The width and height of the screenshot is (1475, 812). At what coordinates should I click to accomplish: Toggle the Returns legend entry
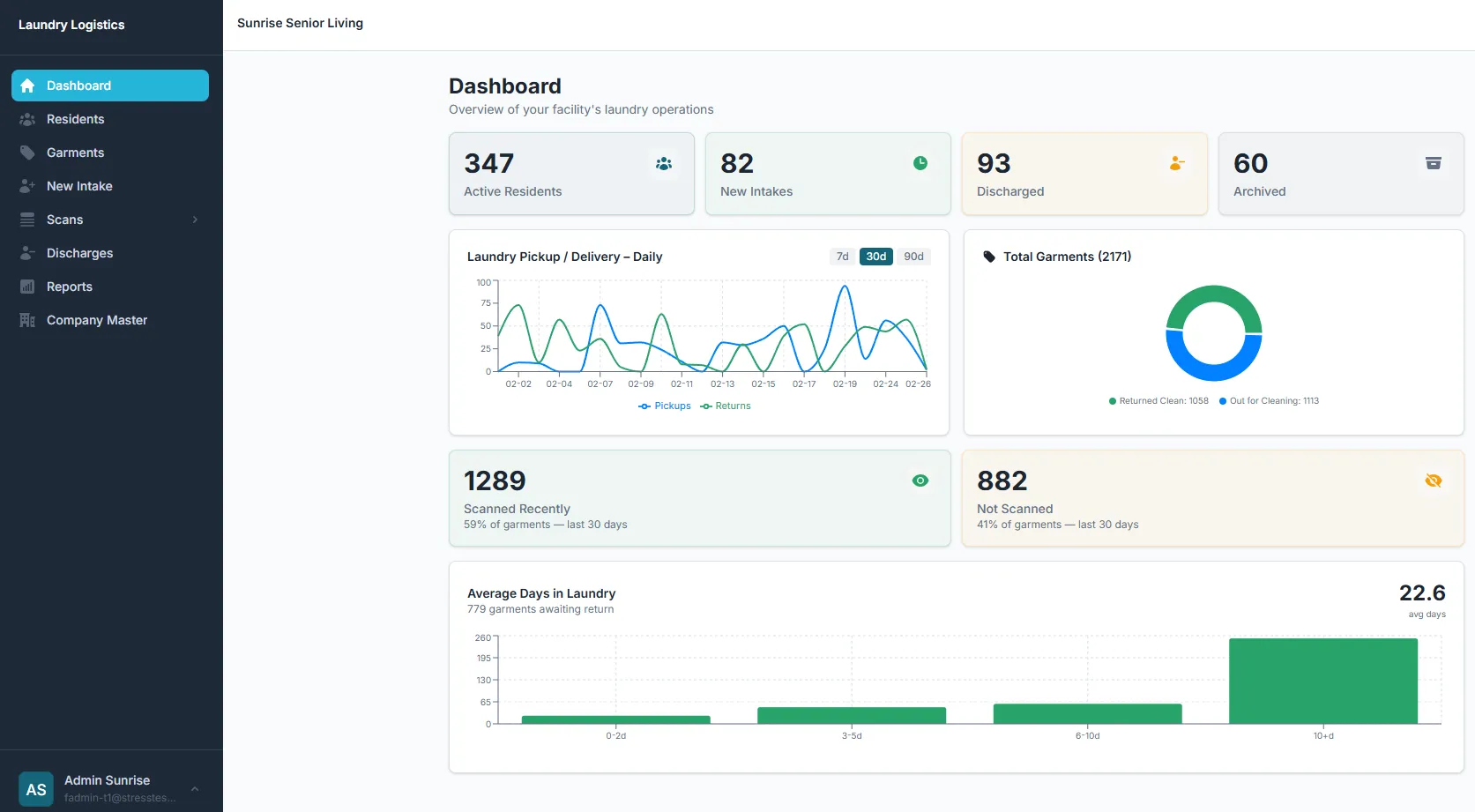[x=725, y=406]
